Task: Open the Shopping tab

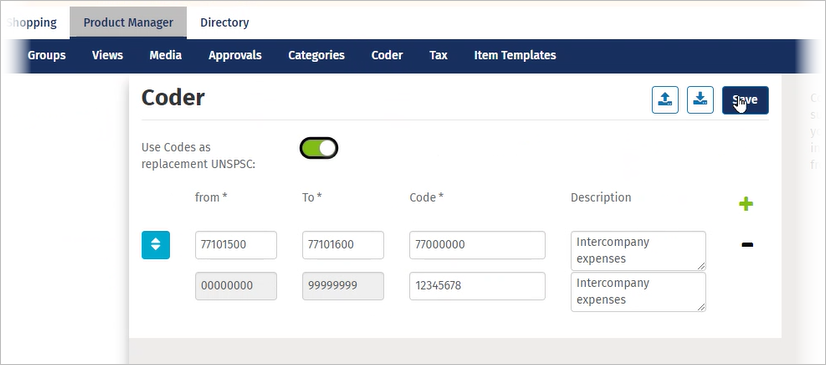Action: [x=32, y=23]
